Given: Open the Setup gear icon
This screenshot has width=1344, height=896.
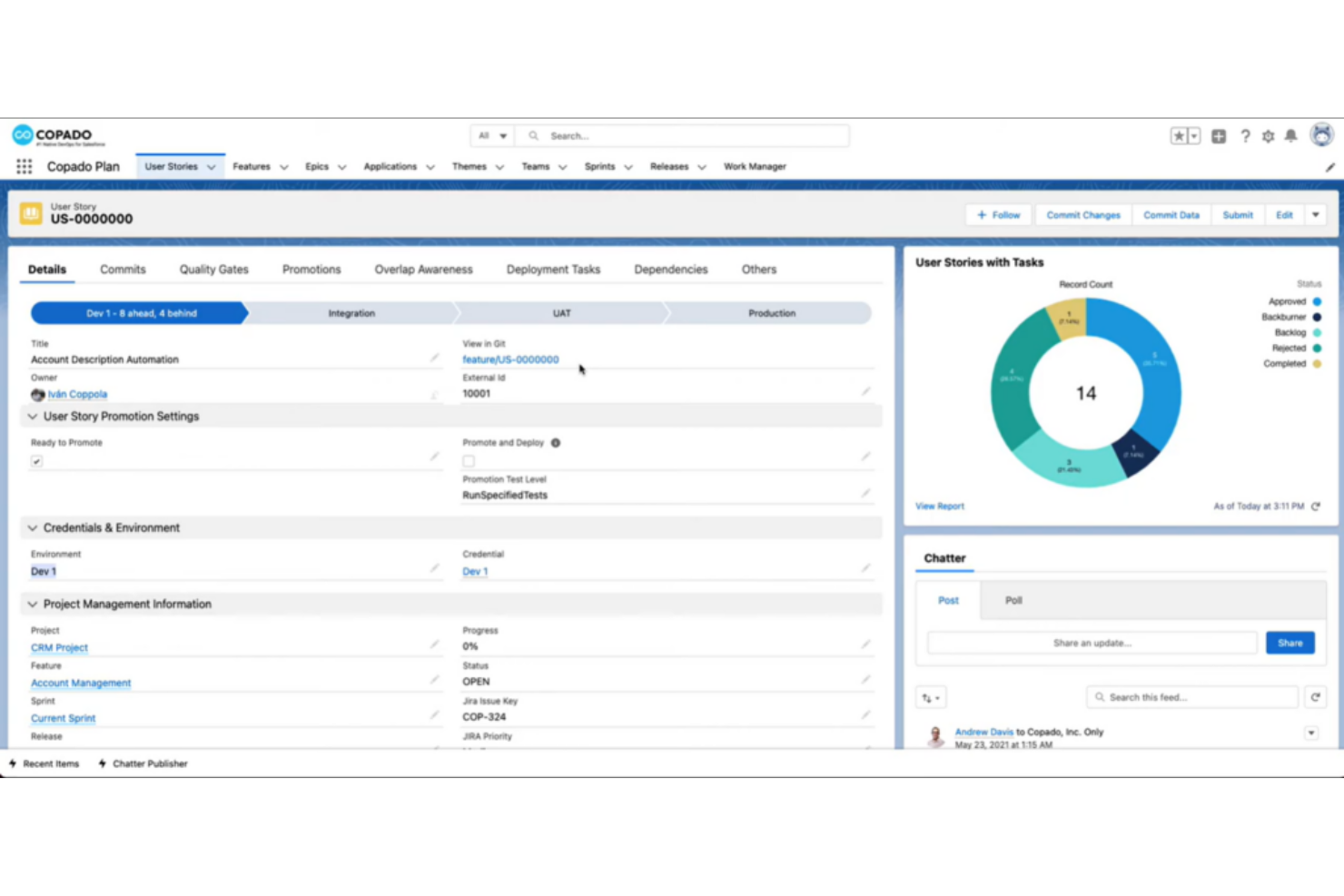Looking at the screenshot, I should coord(1268,136).
